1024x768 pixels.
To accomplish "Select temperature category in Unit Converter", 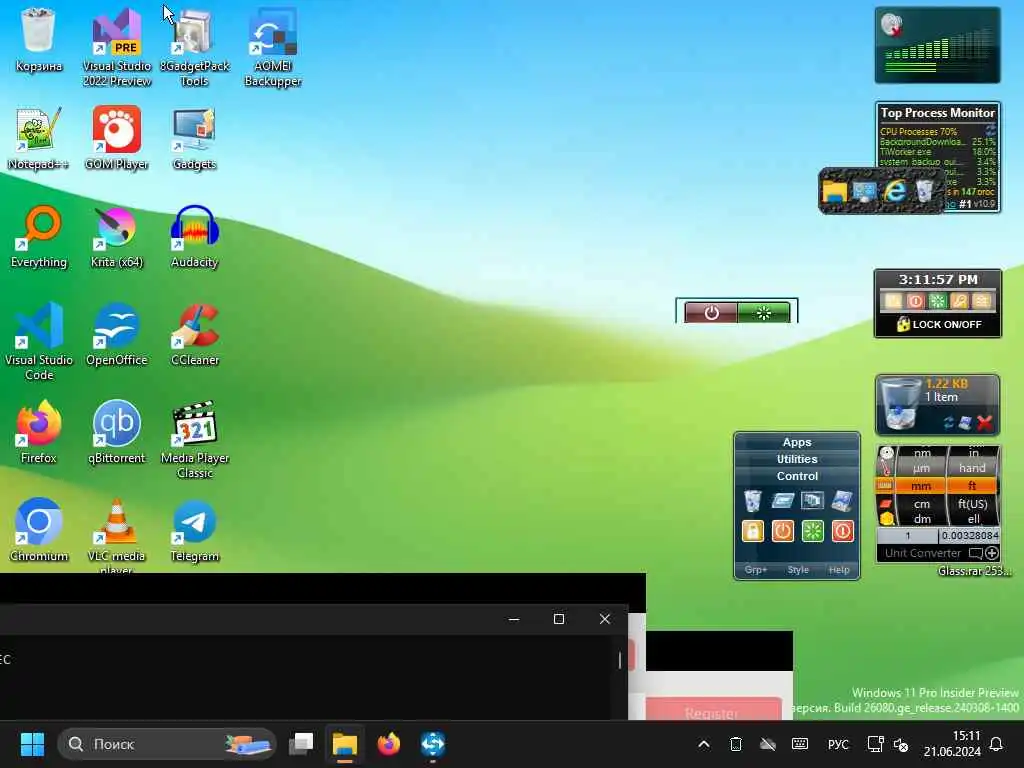I will [x=886, y=469].
